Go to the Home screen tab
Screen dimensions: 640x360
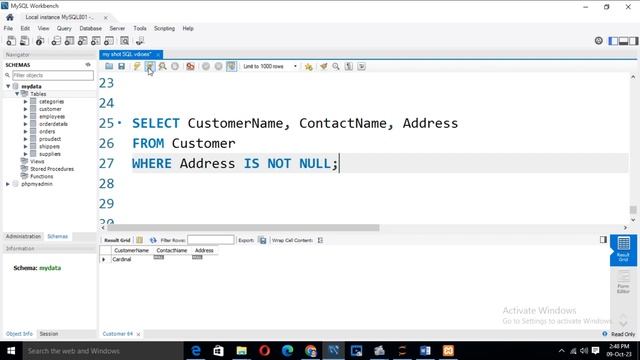[10, 17]
